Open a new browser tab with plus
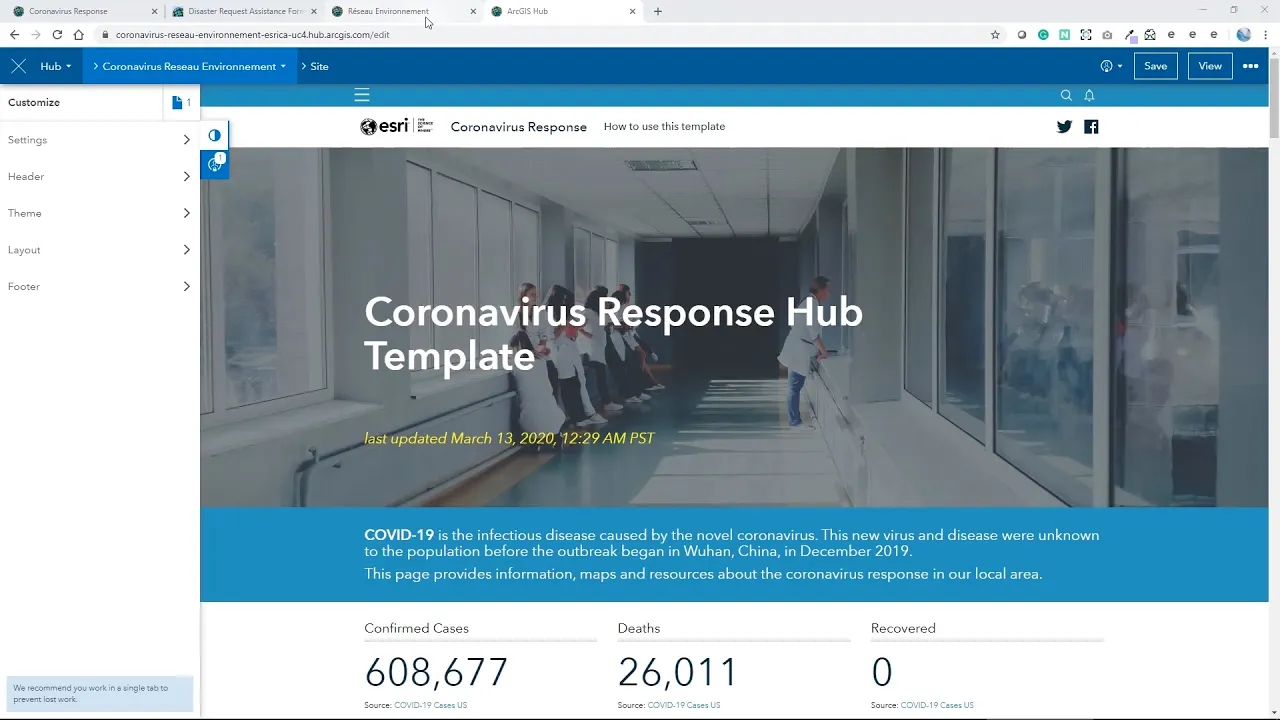 coord(657,11)
